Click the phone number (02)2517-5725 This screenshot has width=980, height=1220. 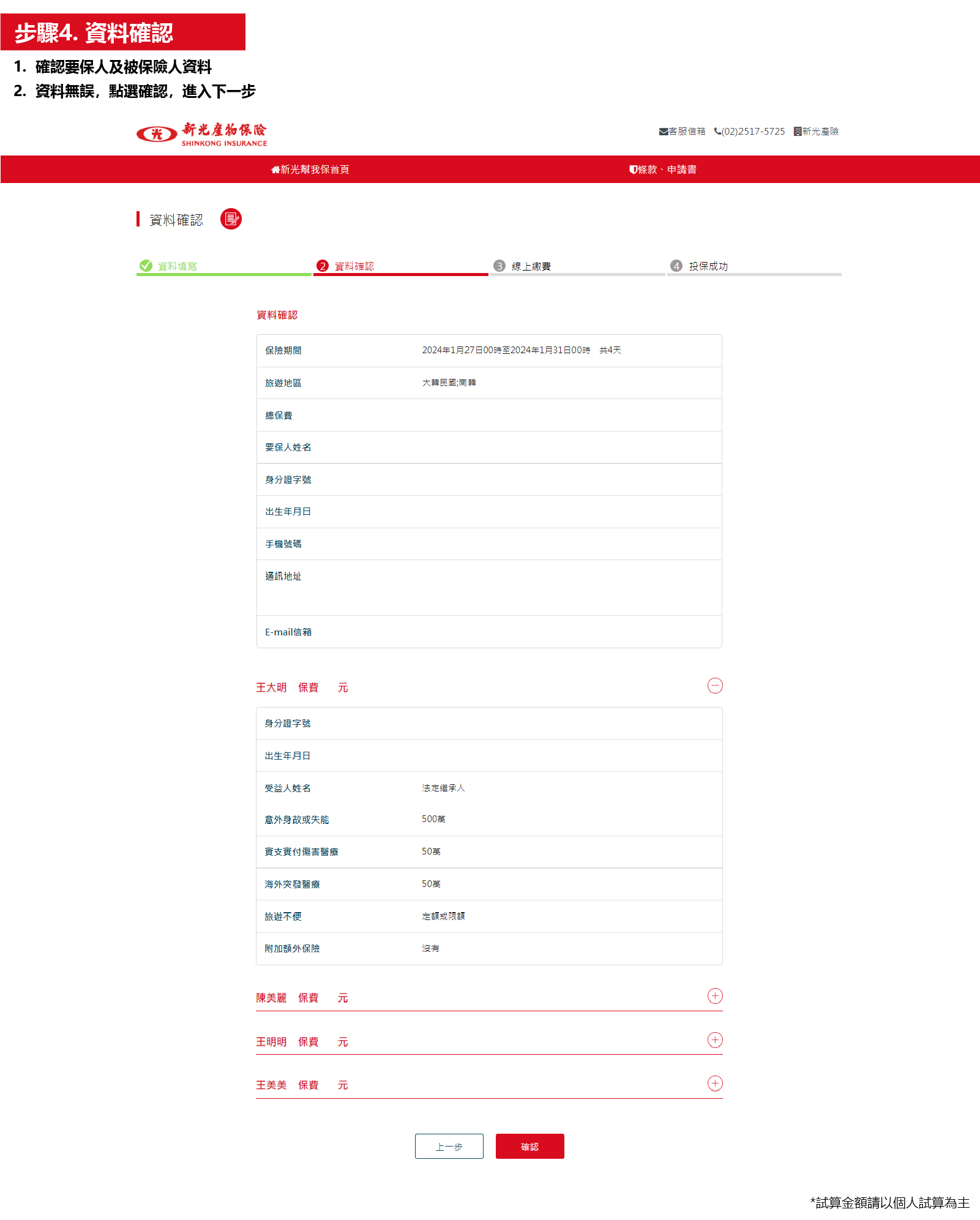tap(749, 132)
